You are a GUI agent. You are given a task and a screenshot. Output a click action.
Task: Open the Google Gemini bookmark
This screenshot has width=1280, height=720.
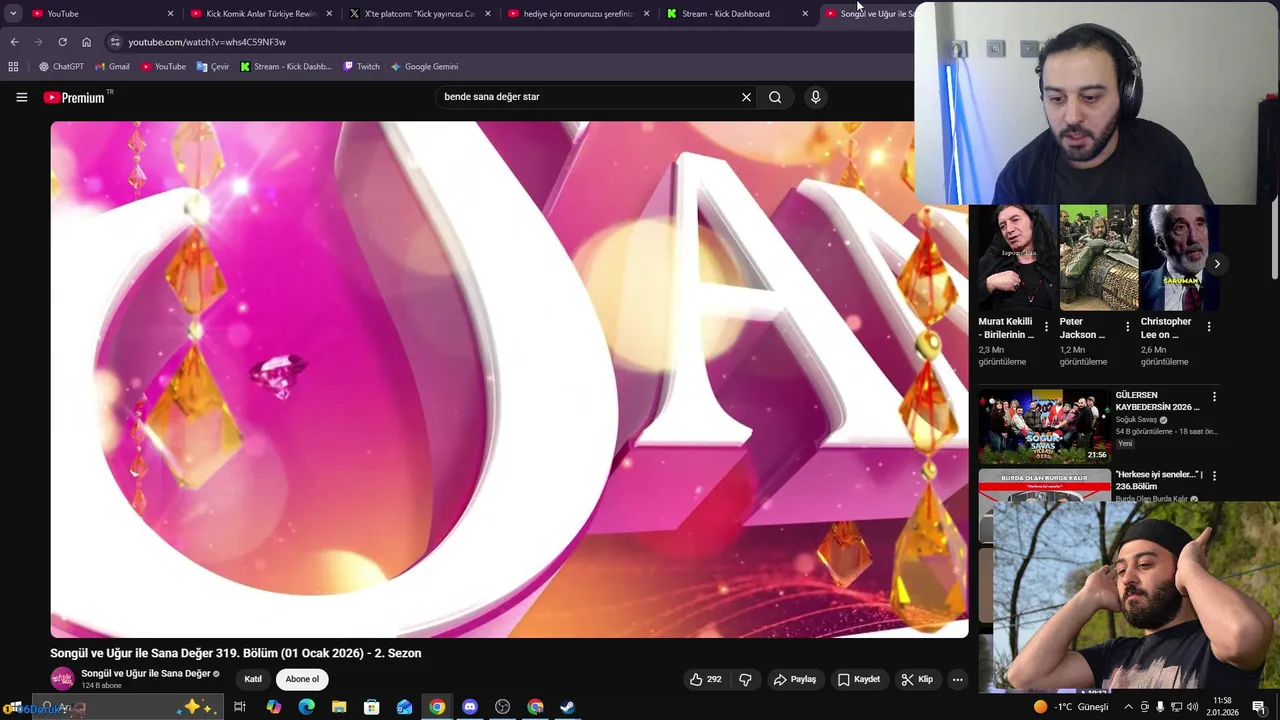coord(424,67)
